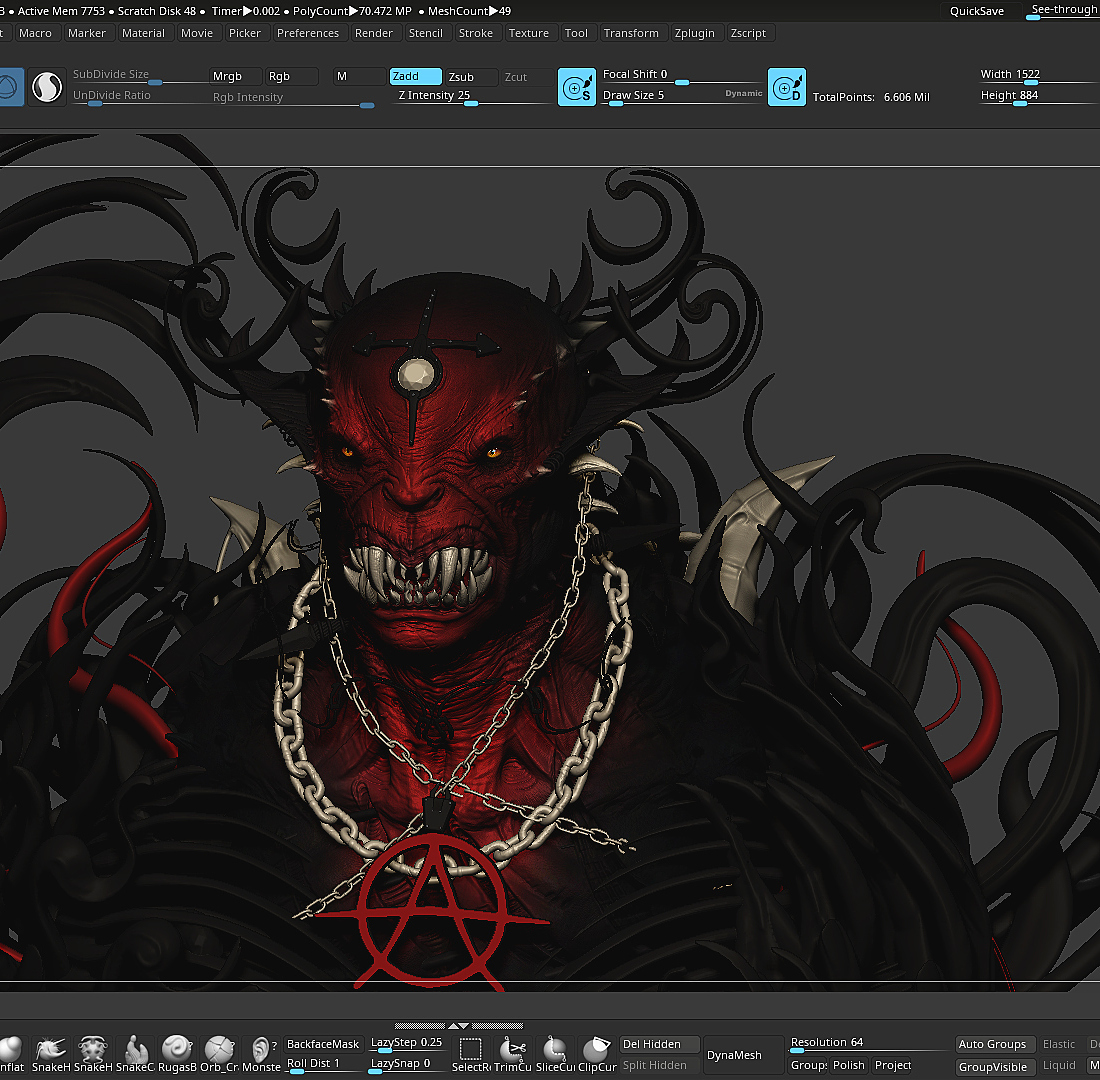The width and height of the screenshot is (1100, 1080).
Task: Open the Material menu
Action: pyautogui.click(x=143, y=33)
